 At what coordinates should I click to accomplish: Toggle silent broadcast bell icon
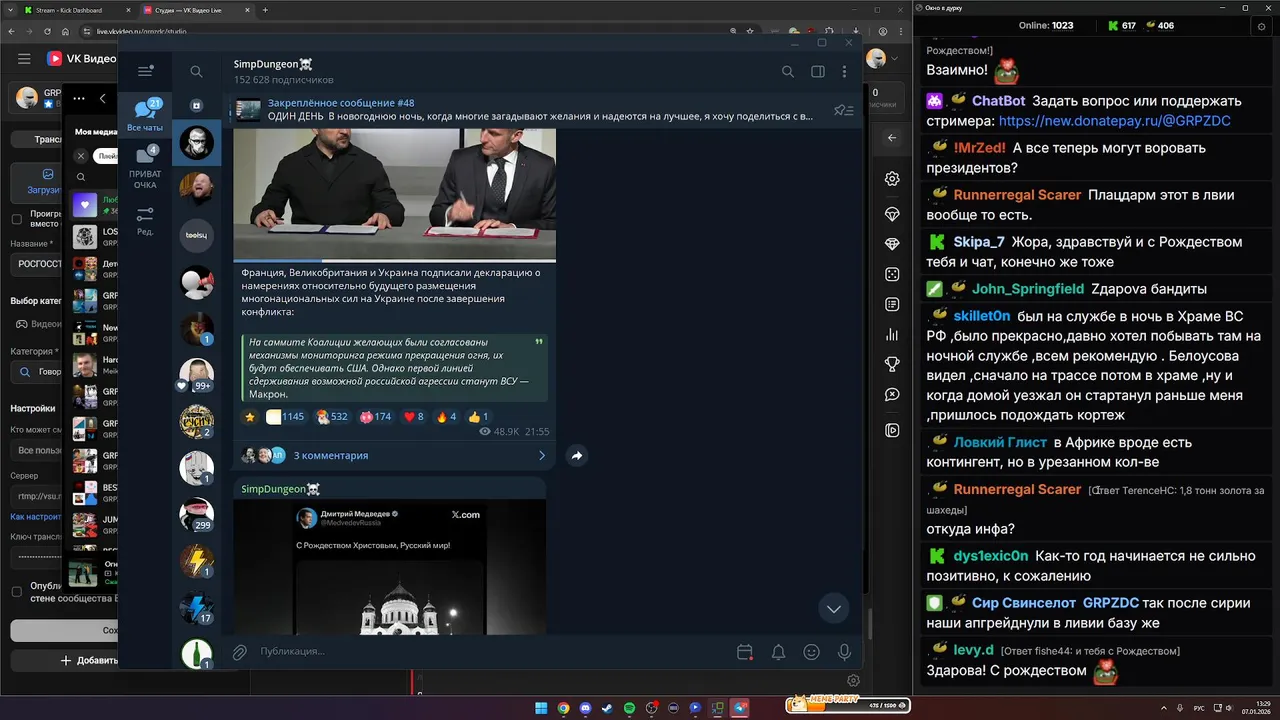tap(778, 652)
